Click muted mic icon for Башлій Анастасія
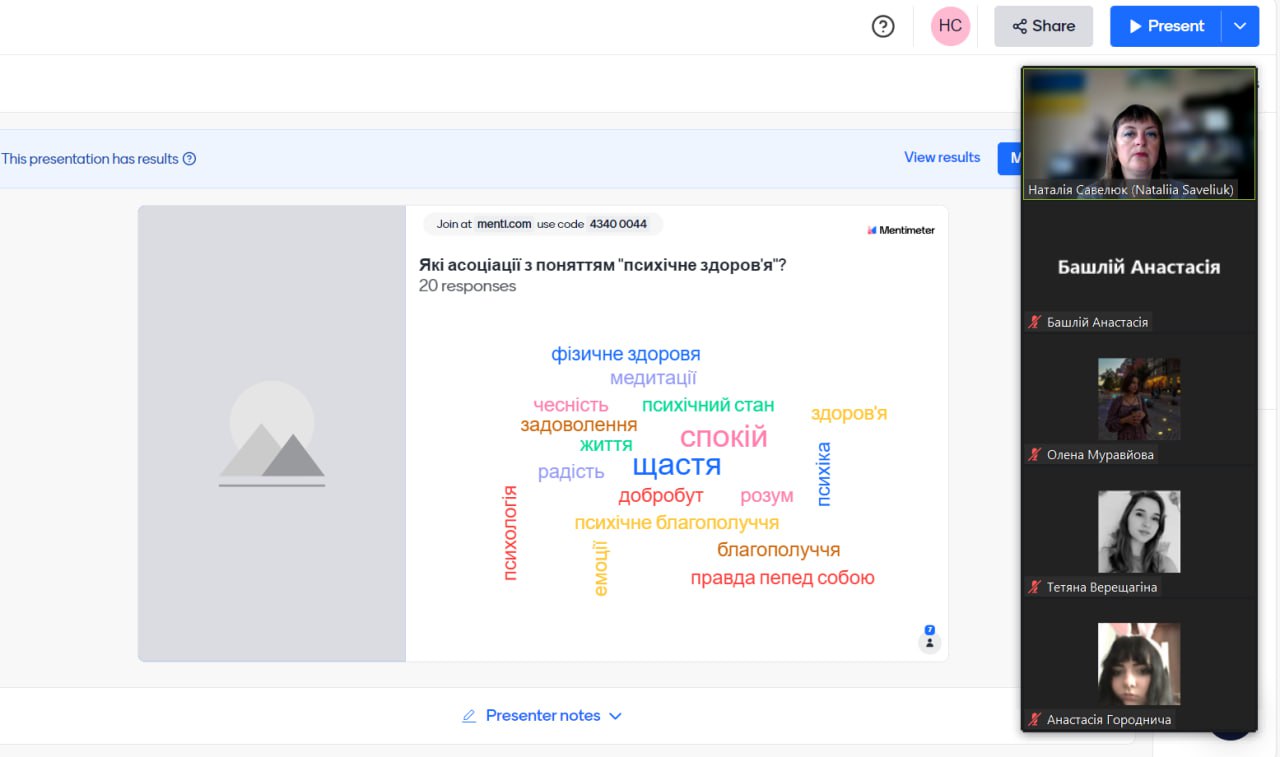 (x=1035, y=322)
